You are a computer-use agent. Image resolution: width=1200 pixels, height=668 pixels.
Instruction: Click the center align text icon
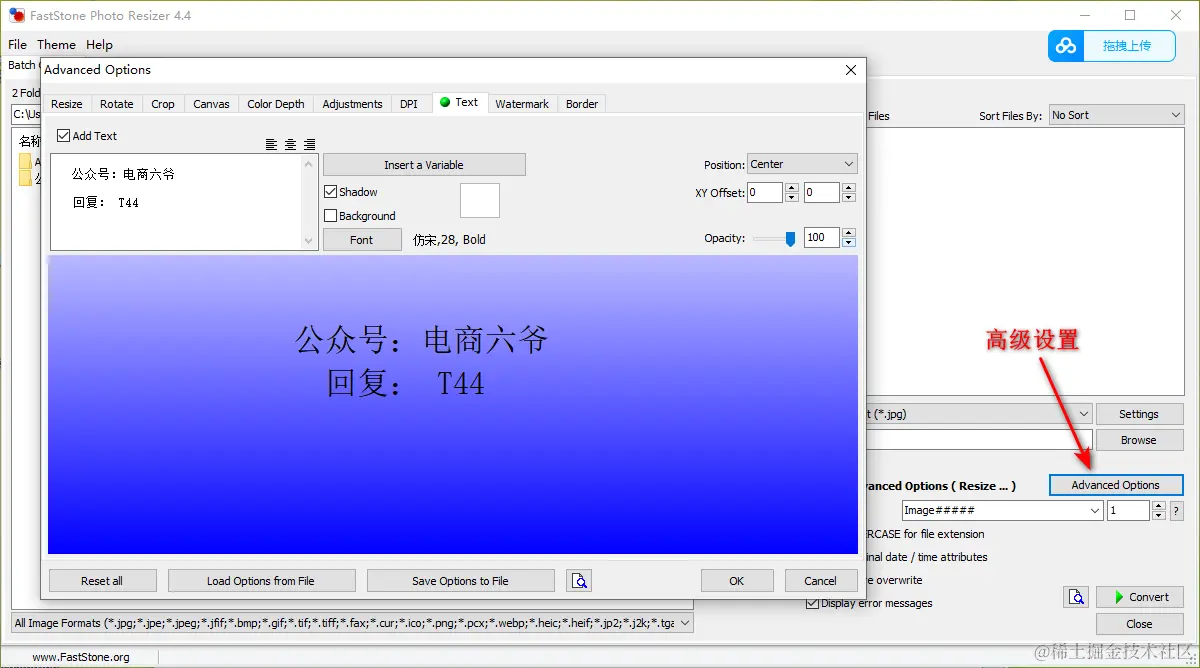tap(290, 144)
